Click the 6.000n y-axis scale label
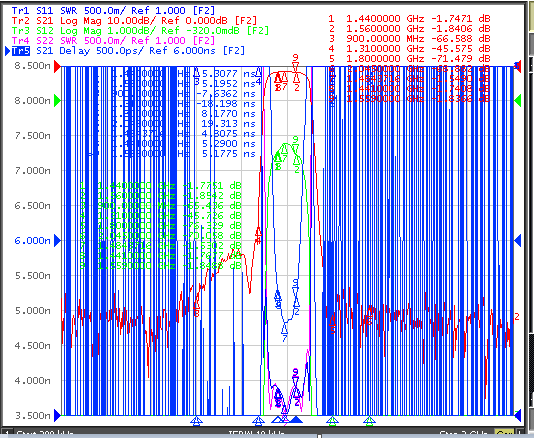Viewport: 534px width, 438px height. pos(32,241)
